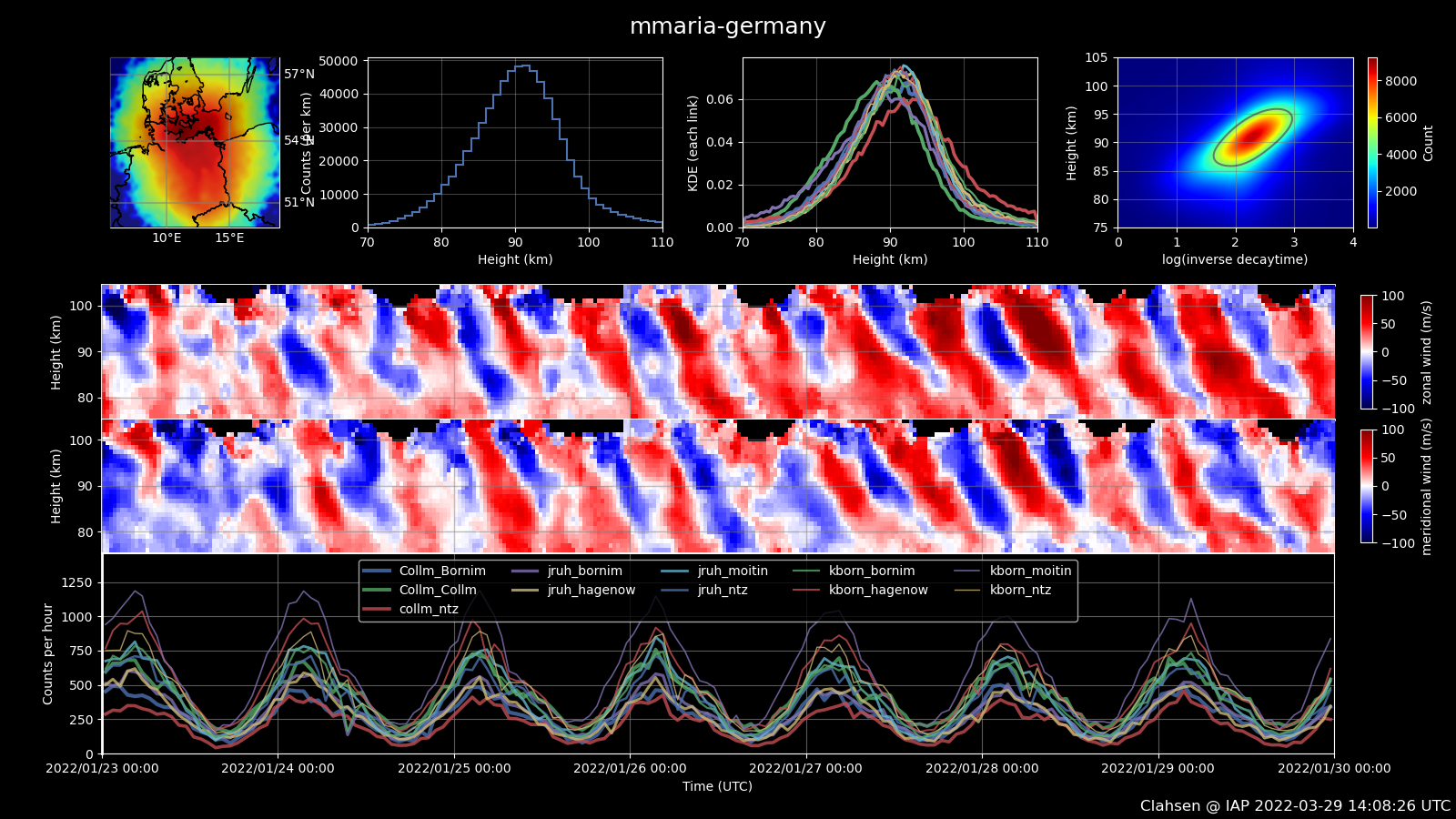Click the 1250 tick on counts per hour axis

click(77, 583)
